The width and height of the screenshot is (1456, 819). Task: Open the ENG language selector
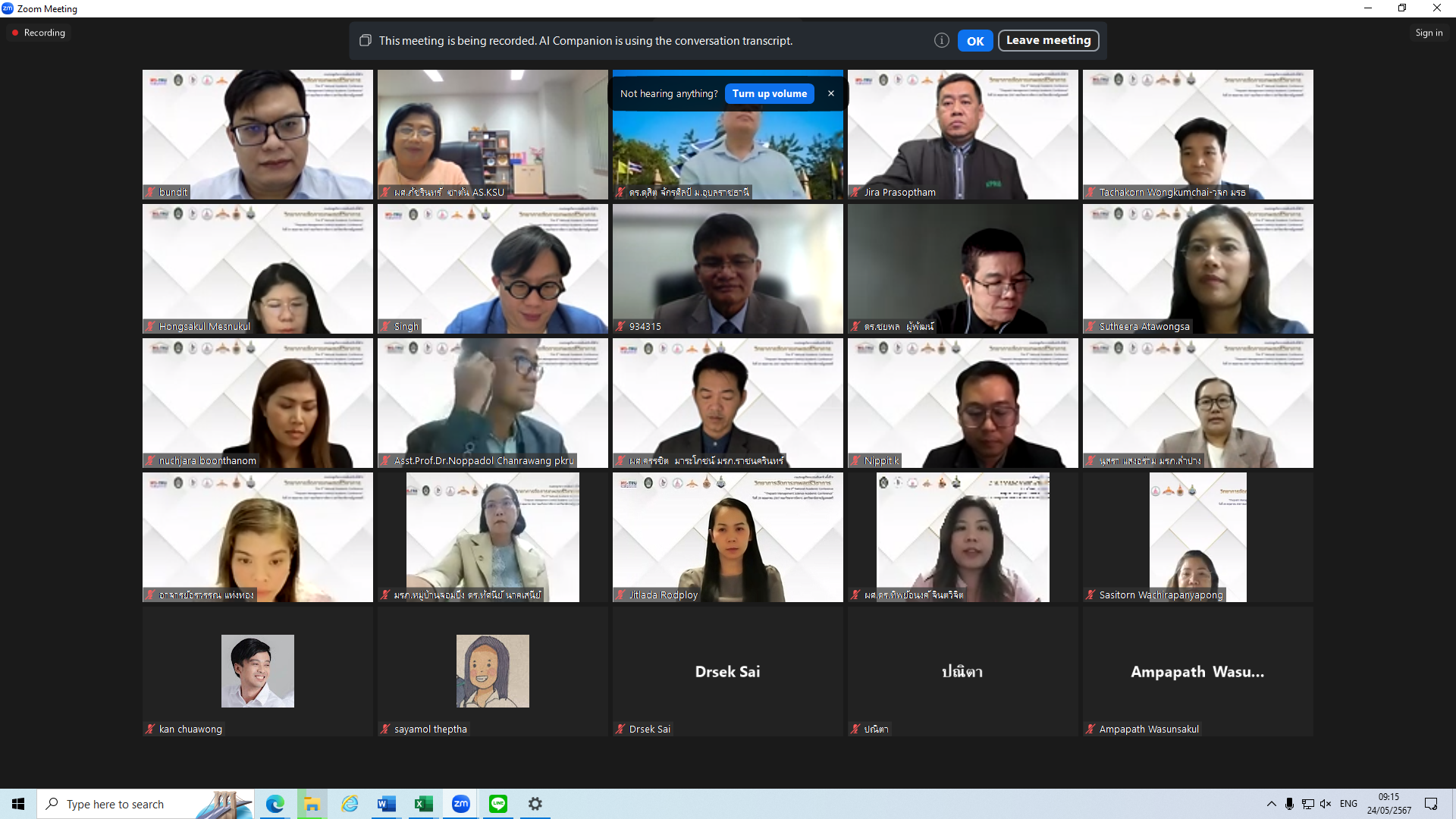point(1348,804)
